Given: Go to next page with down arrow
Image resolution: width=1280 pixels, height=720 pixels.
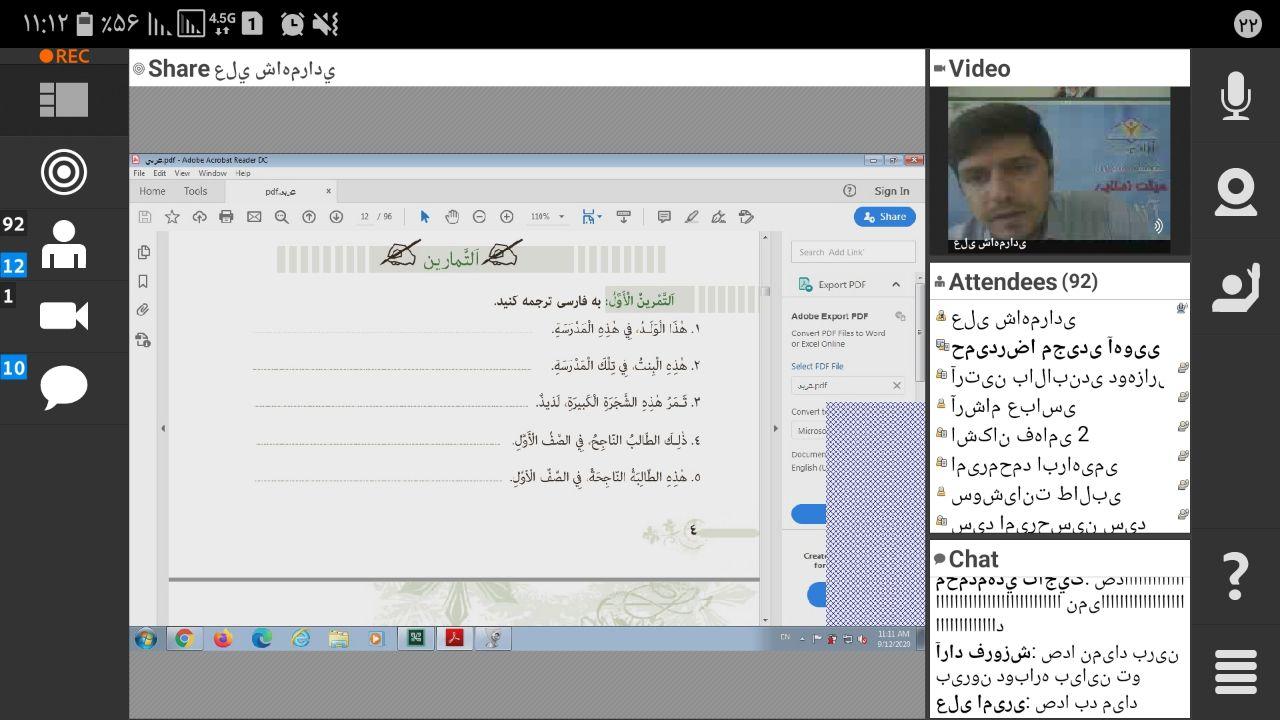Looking at the screenshot, I should [x=336, y=217].
